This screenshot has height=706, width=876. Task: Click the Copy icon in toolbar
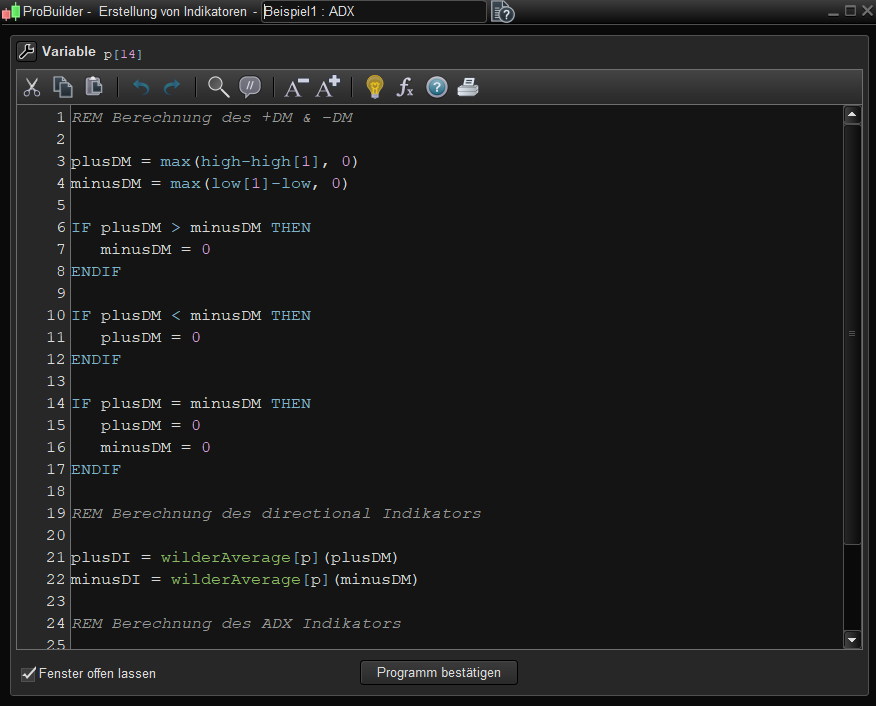pos(63,87)
